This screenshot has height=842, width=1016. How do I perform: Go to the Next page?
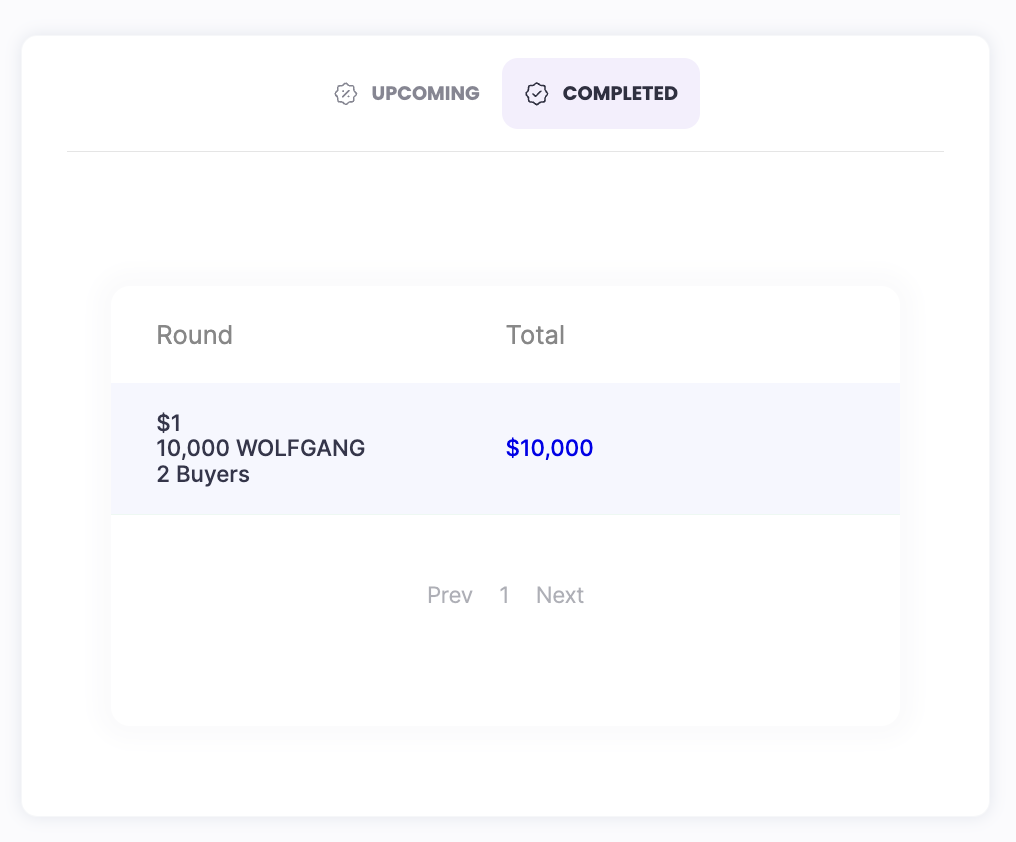tap(559, 596)
